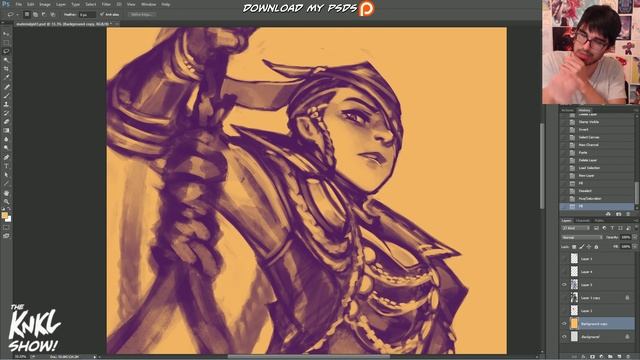Open the Image menu
This screenshot has height=360, width=640.
[45, 4]
